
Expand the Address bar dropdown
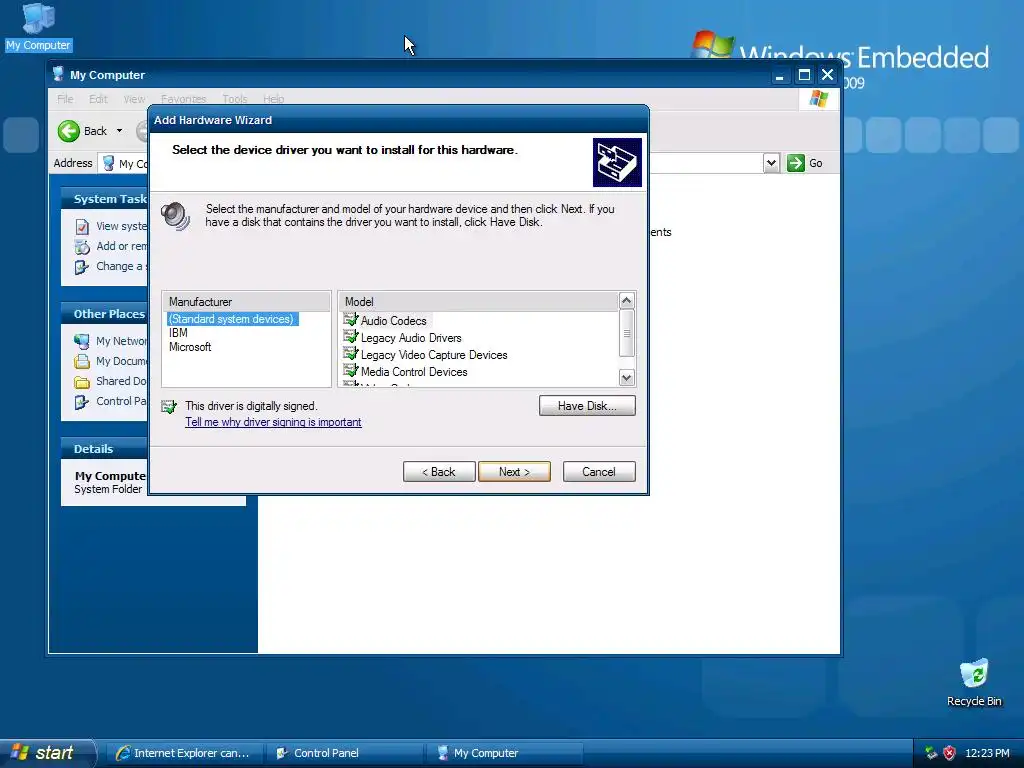coord(771,163)
